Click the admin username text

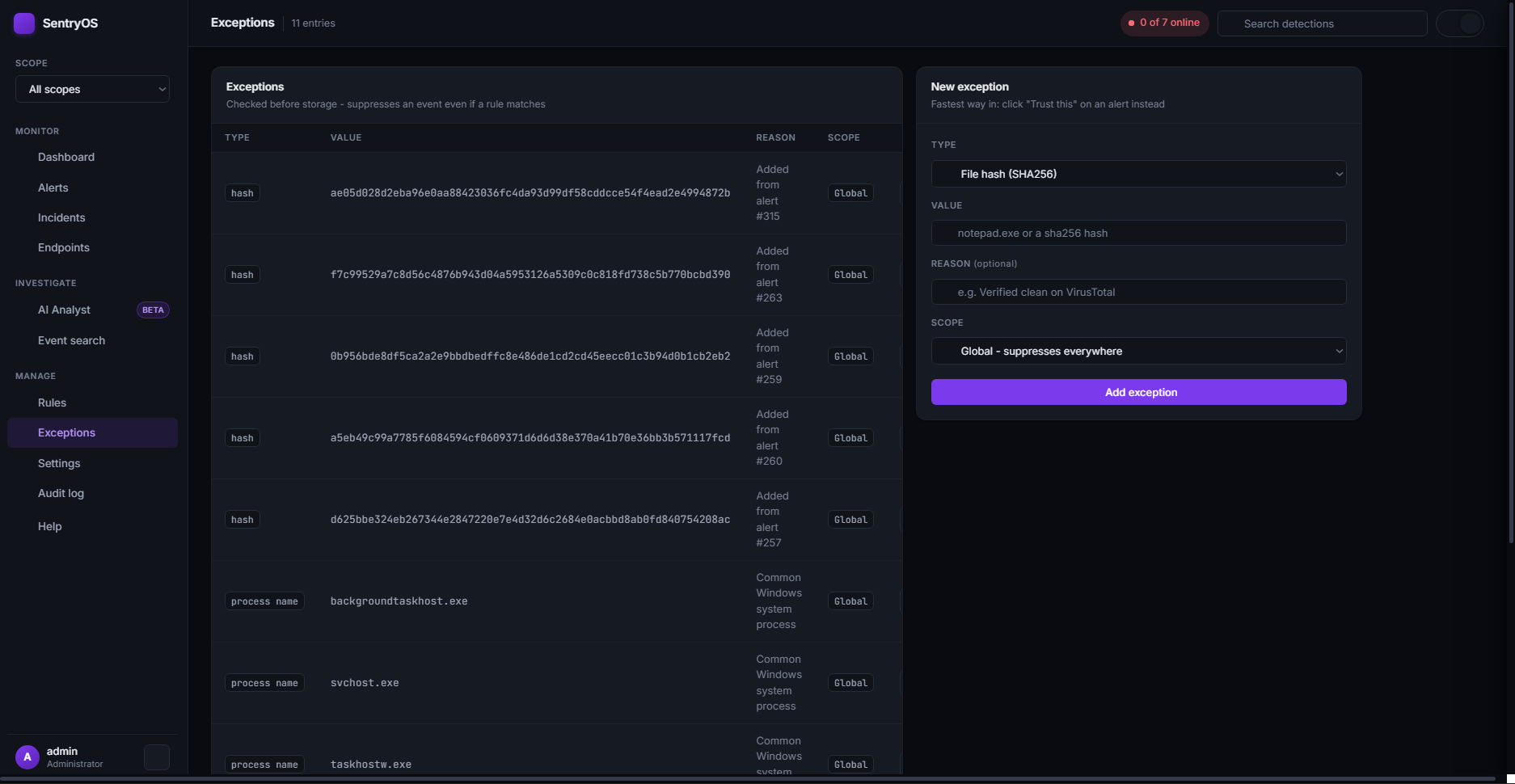click(x=62, y=751)
